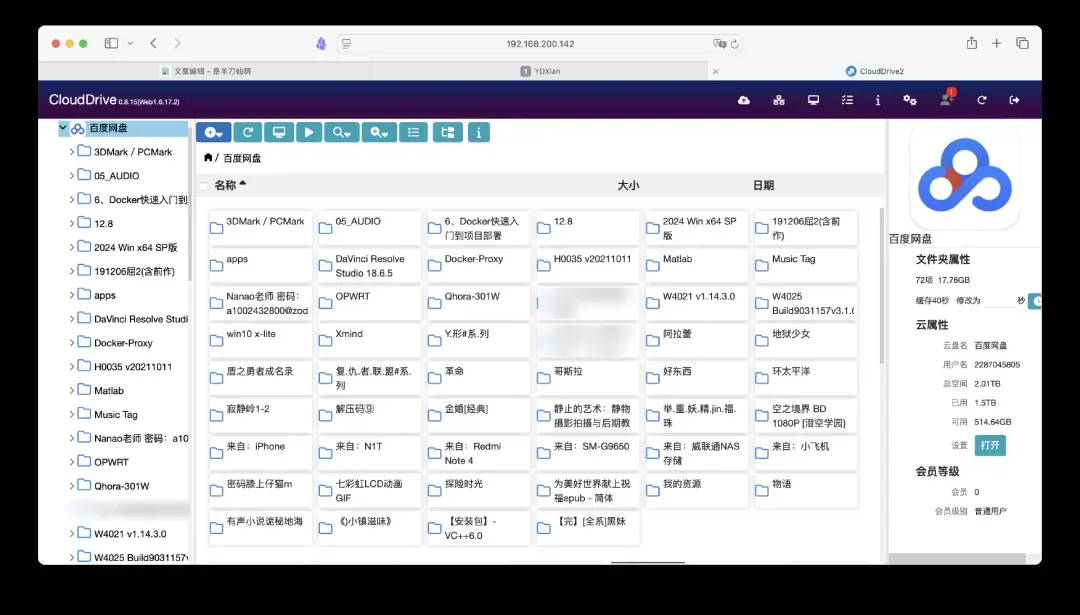
Task: Sort files by 大小 column header
Action: pyautogui.click(x=628, y=186)
